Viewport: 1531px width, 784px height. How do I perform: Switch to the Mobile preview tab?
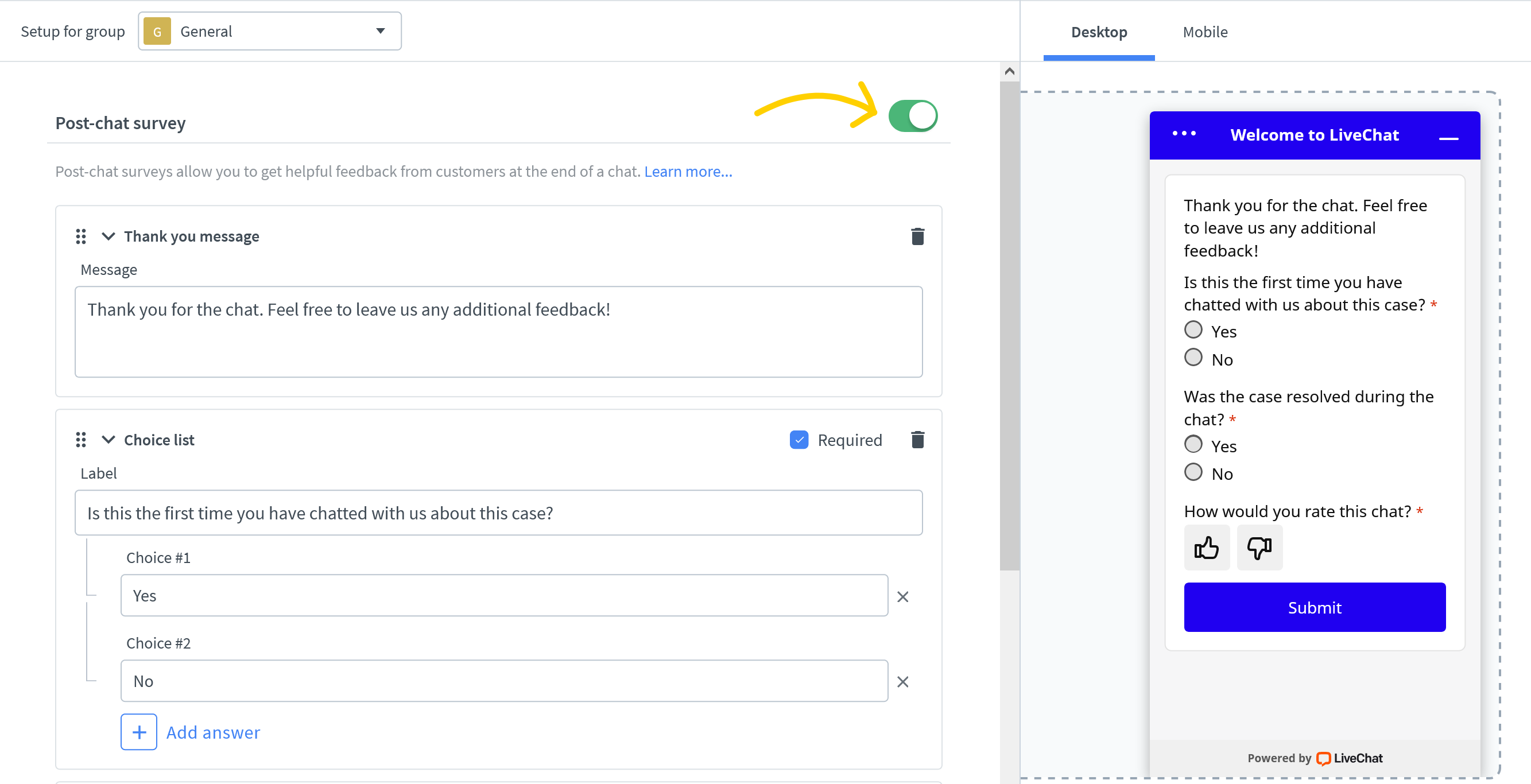coord(1205,32)
